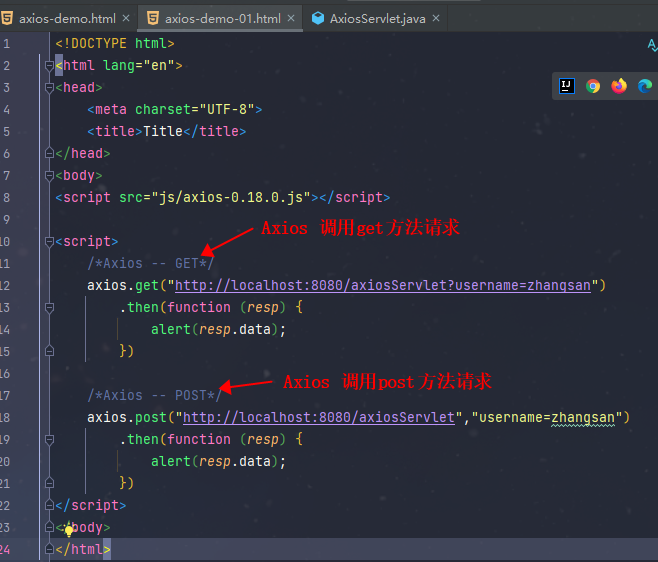Close the axios-demo-01.html tab
This screenshot has height=562, width=658.
click(x=291, y=18)
